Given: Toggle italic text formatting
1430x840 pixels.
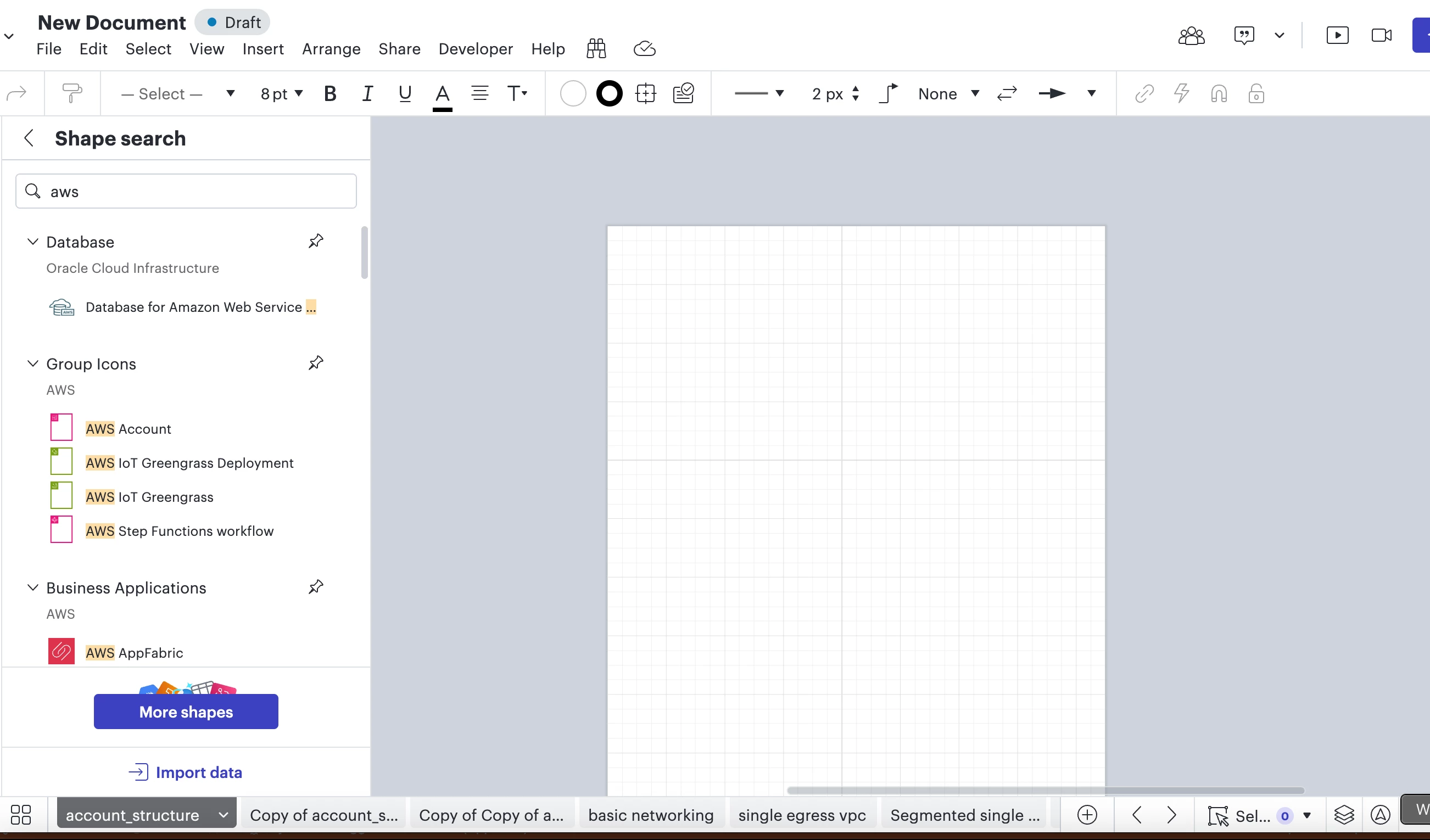Looking at the screenshot, I should 368,93.
